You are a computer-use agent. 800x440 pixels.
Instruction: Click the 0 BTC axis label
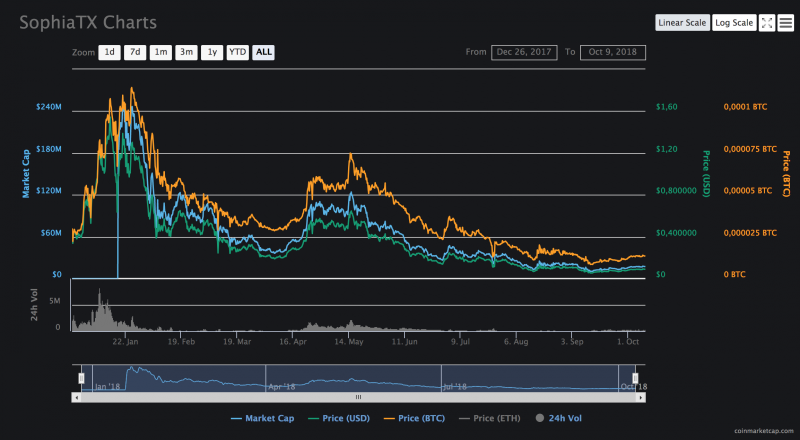(x=734, y=274)
